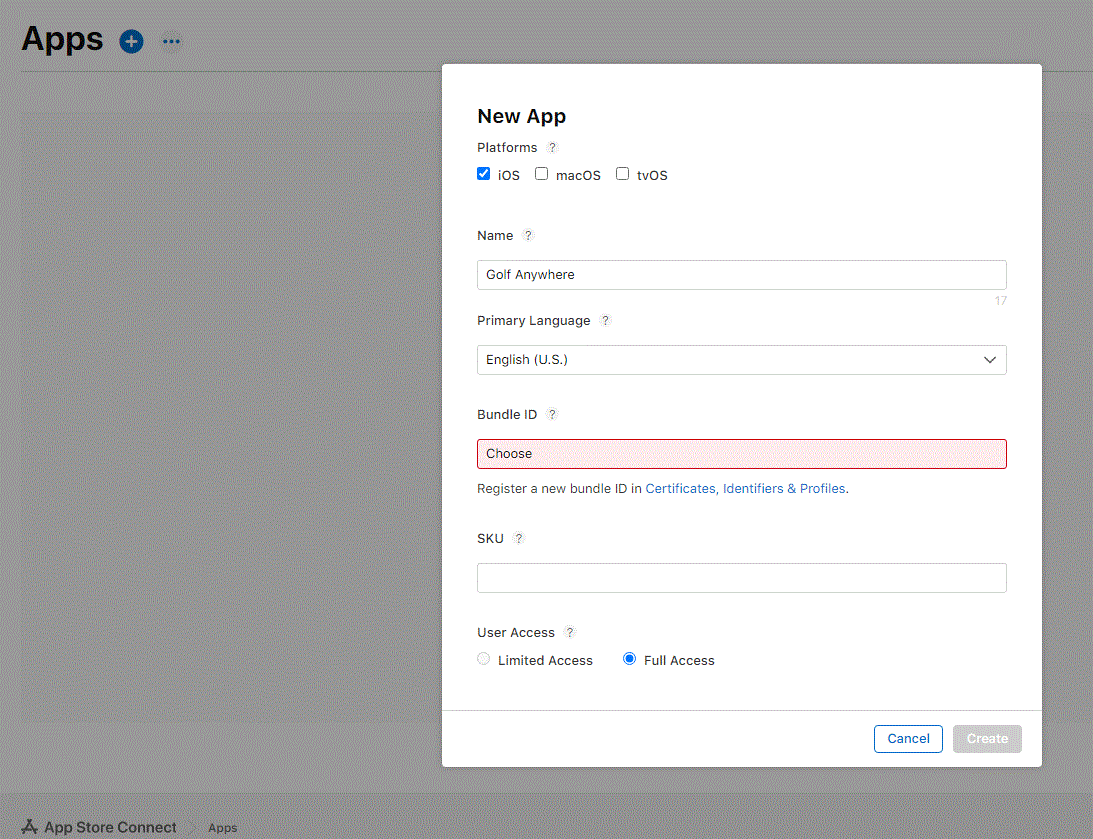Click the SKU text field
This screenshot has width=1093, height=839.
(741, 578)
